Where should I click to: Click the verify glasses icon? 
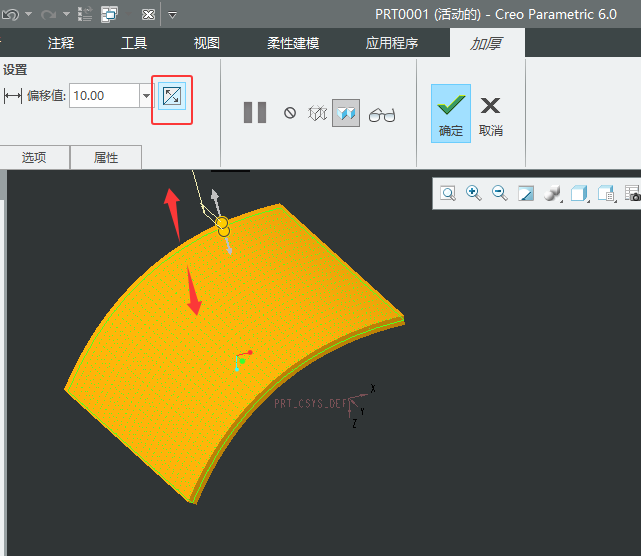pos(382,115)
